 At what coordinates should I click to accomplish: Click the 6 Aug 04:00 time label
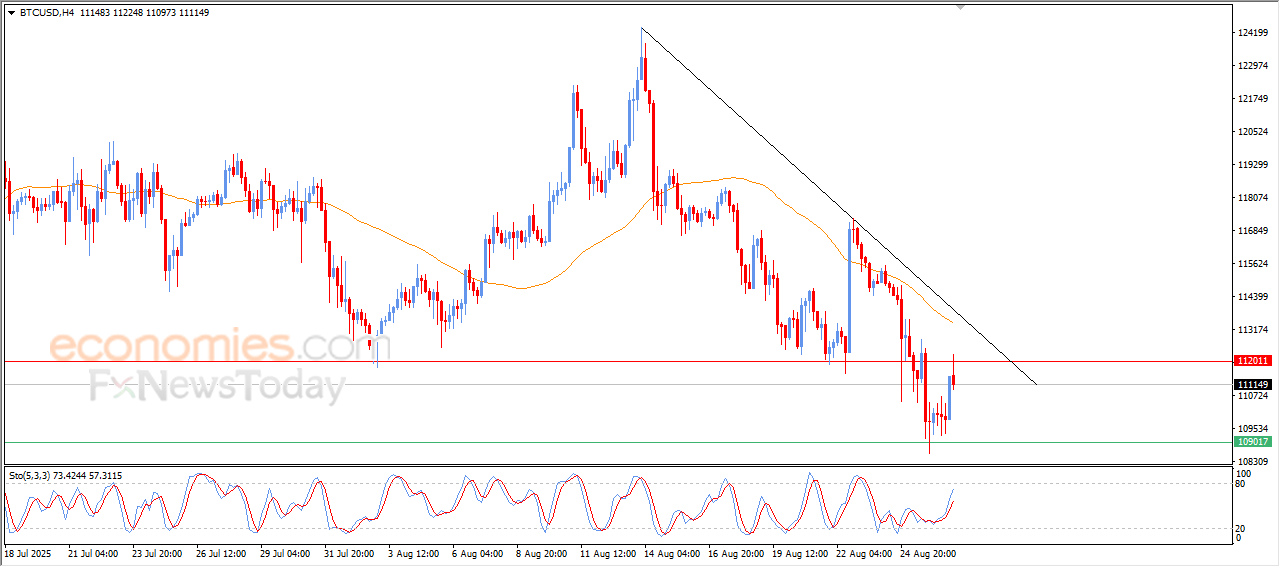tap(477, 553)
